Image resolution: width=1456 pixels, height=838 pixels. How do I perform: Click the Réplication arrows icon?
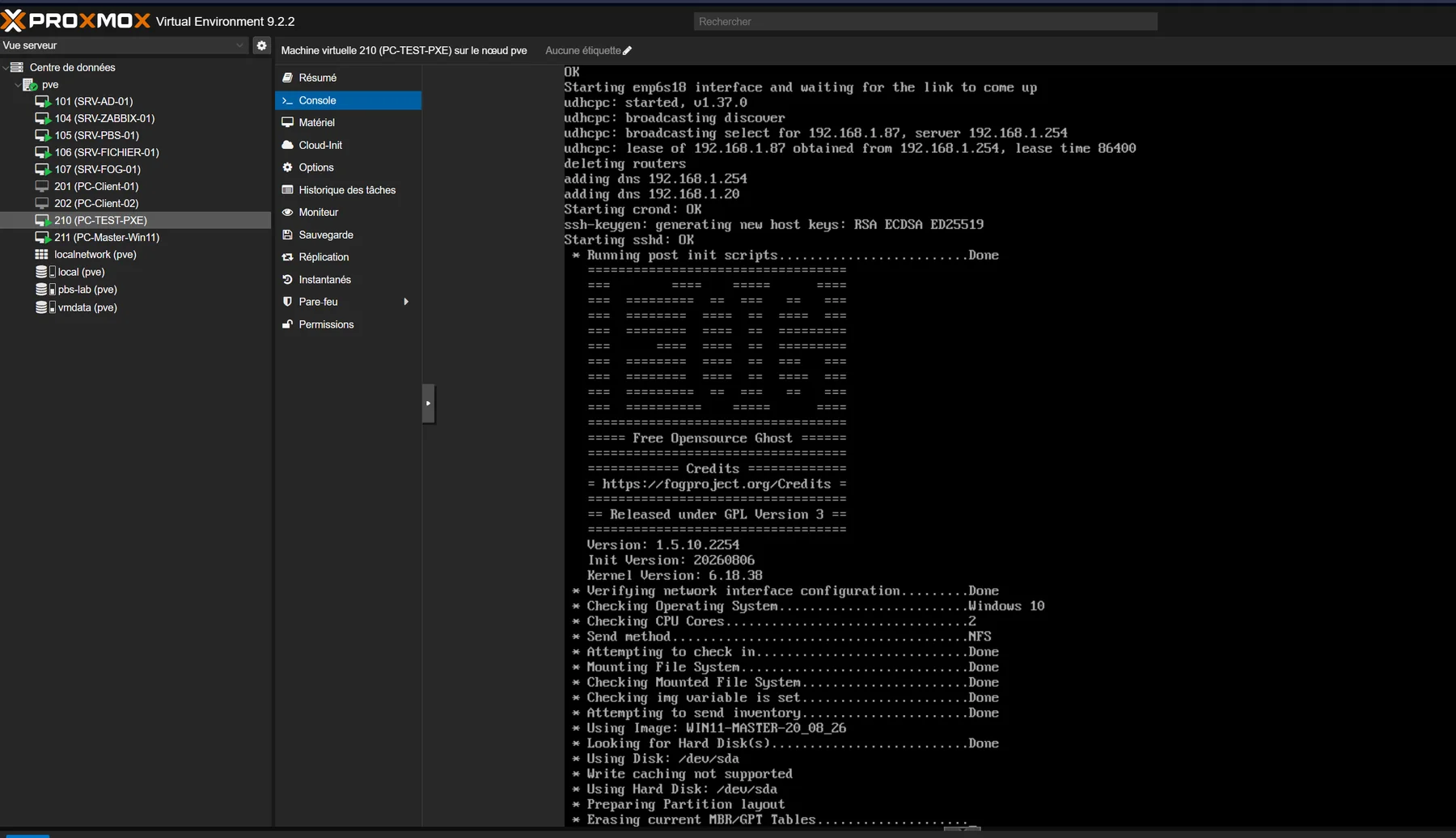tap(287, 257)
